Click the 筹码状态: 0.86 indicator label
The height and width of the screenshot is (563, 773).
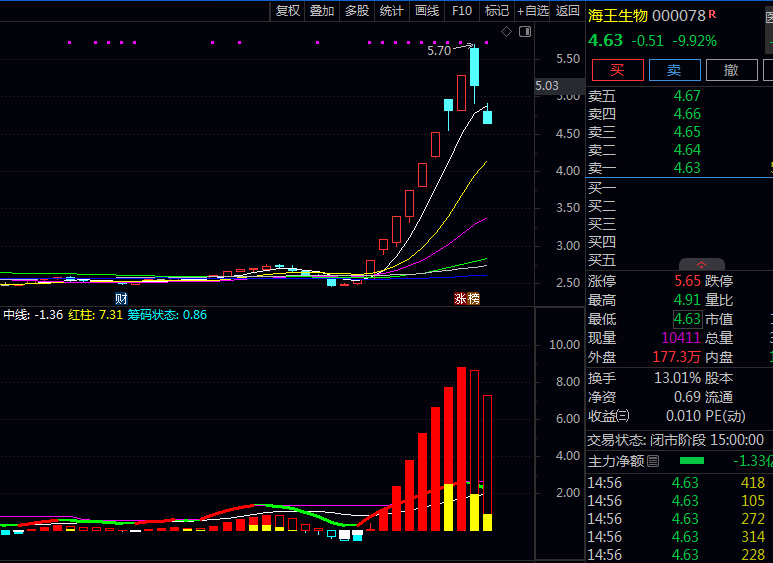(x=167, y=315)
